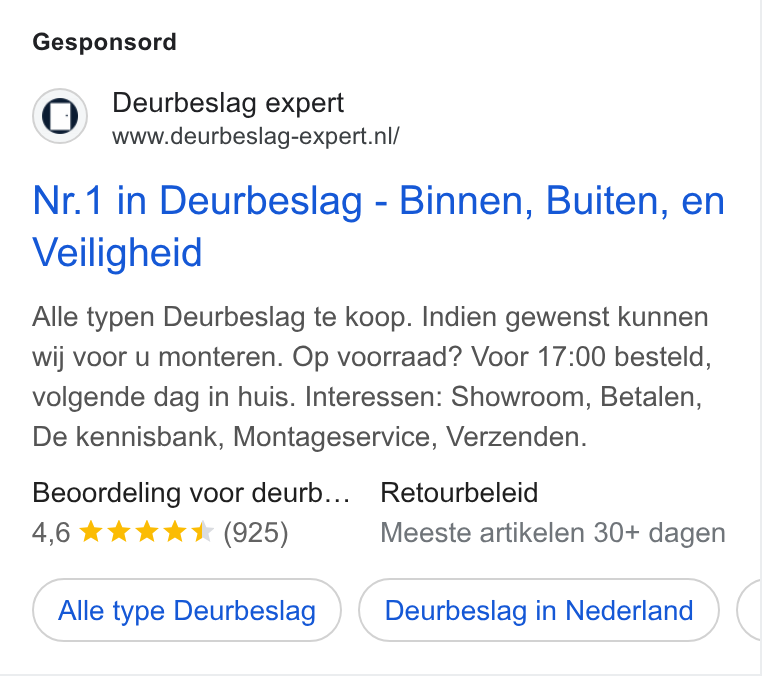Viewport: 762px width, 676px height.
Task: Select the Deurbeslag in Nederland chip
Action: coord(539,610)
